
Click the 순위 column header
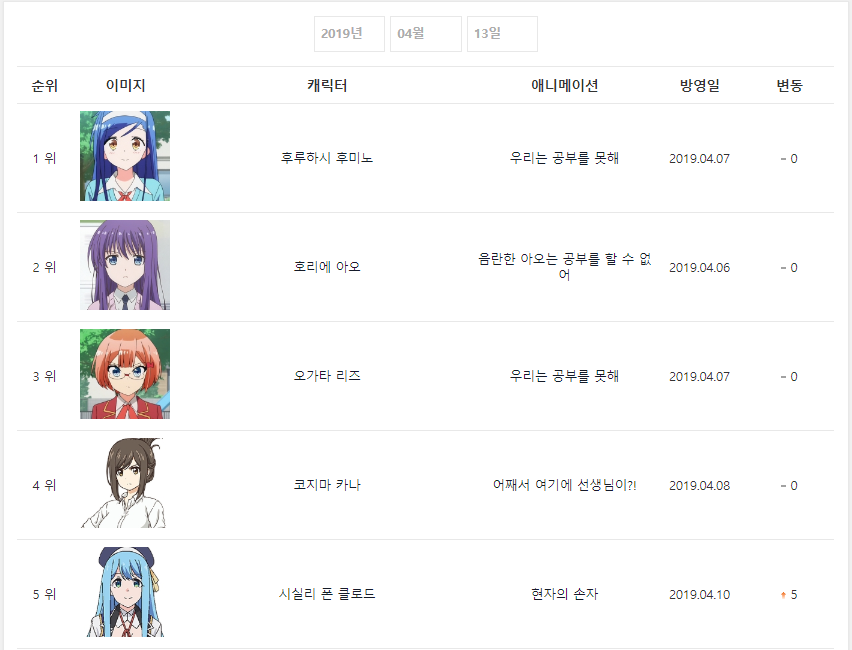point(45,86)
